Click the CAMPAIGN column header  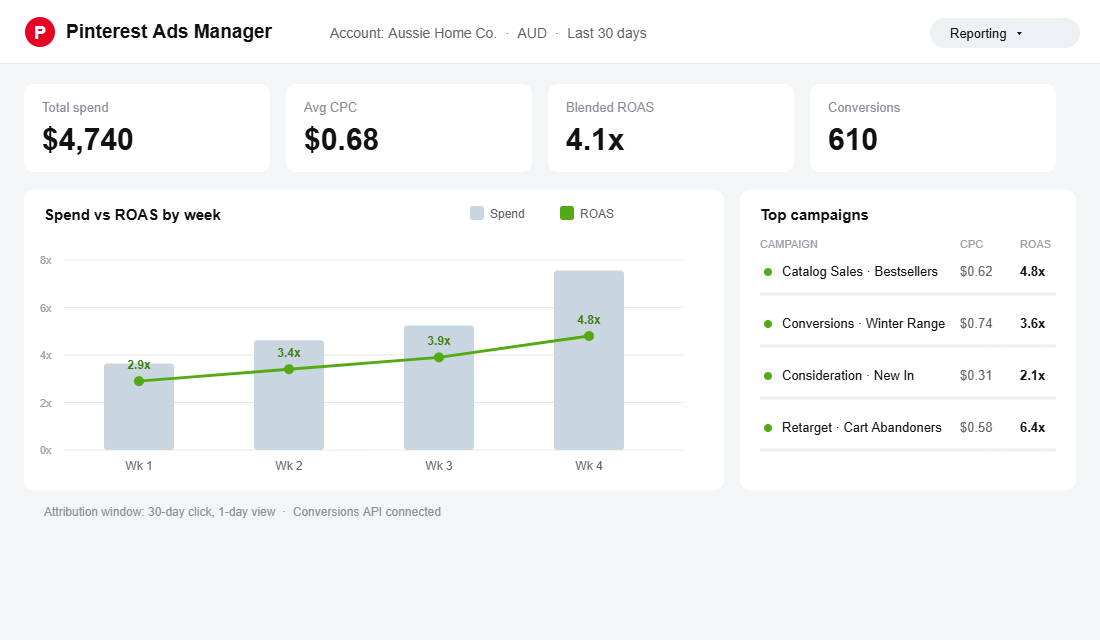tap(789, 244)
